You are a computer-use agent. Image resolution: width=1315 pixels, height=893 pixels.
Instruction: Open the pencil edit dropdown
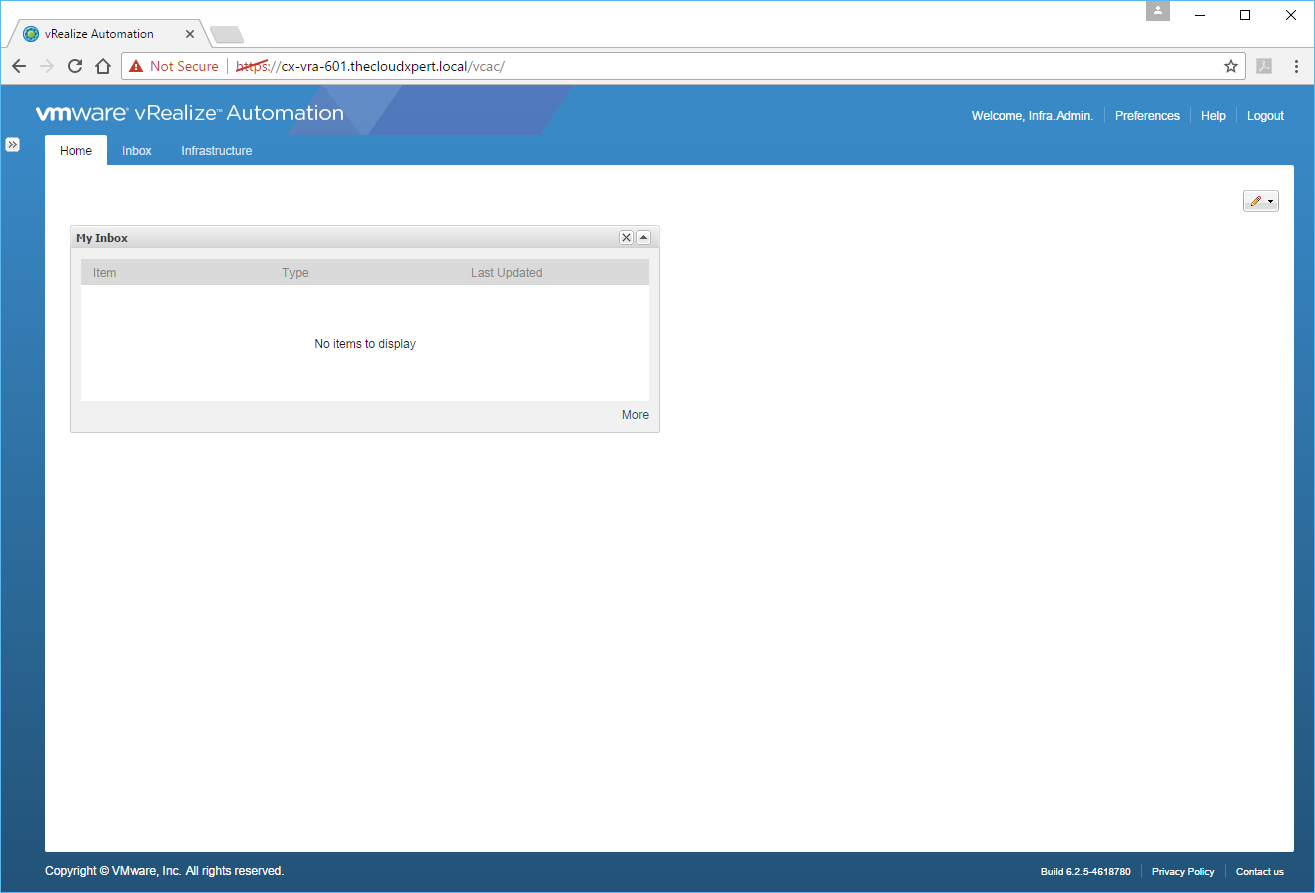pos(1260,202)
